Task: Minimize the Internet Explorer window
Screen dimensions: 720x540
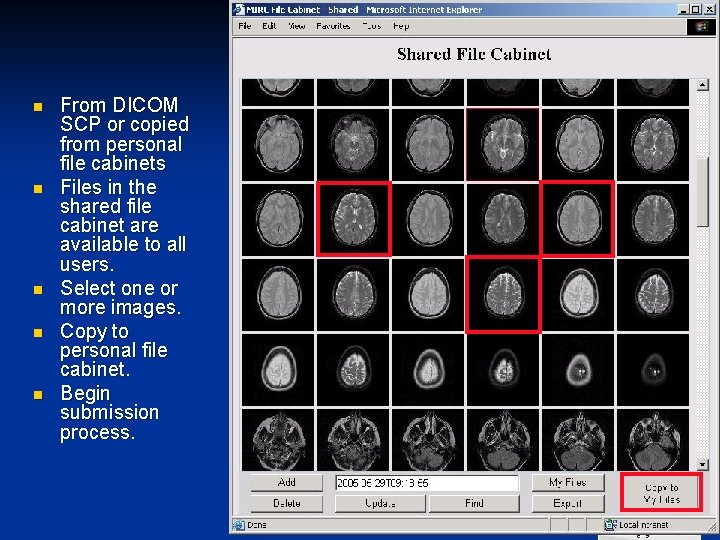Action: pos(684,9)
